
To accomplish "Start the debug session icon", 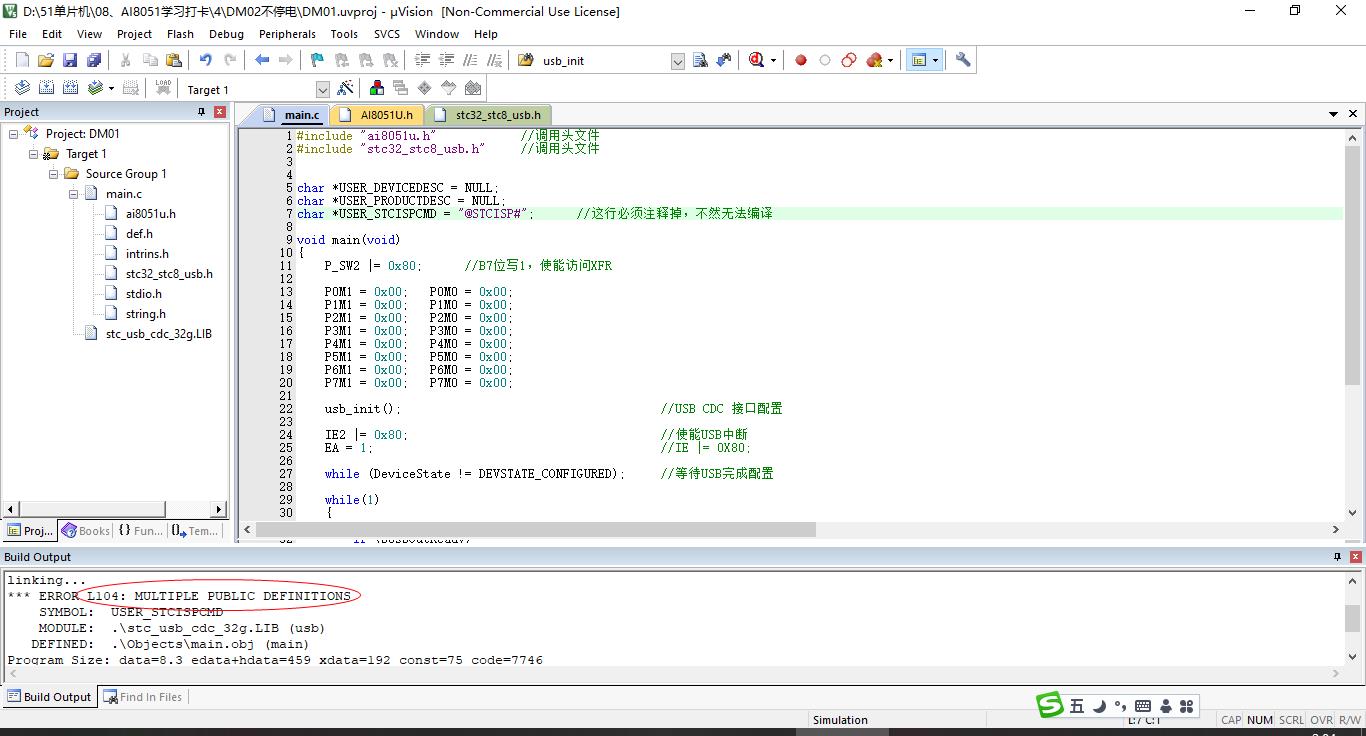I will [x=757, y=60].
